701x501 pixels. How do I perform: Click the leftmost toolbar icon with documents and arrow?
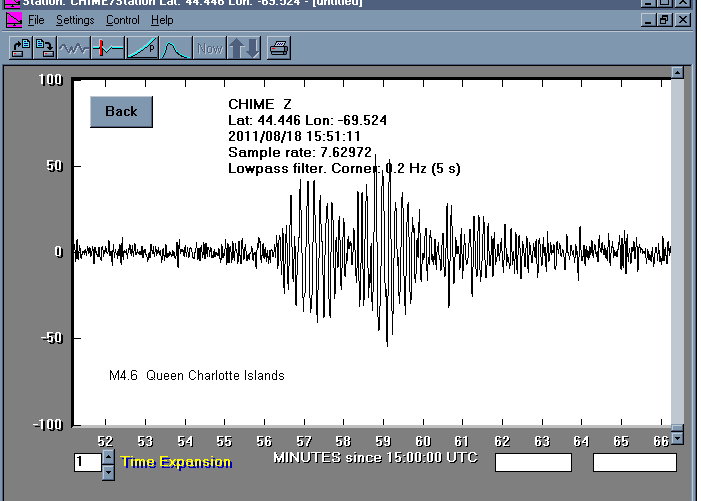[x=21, y=47]
